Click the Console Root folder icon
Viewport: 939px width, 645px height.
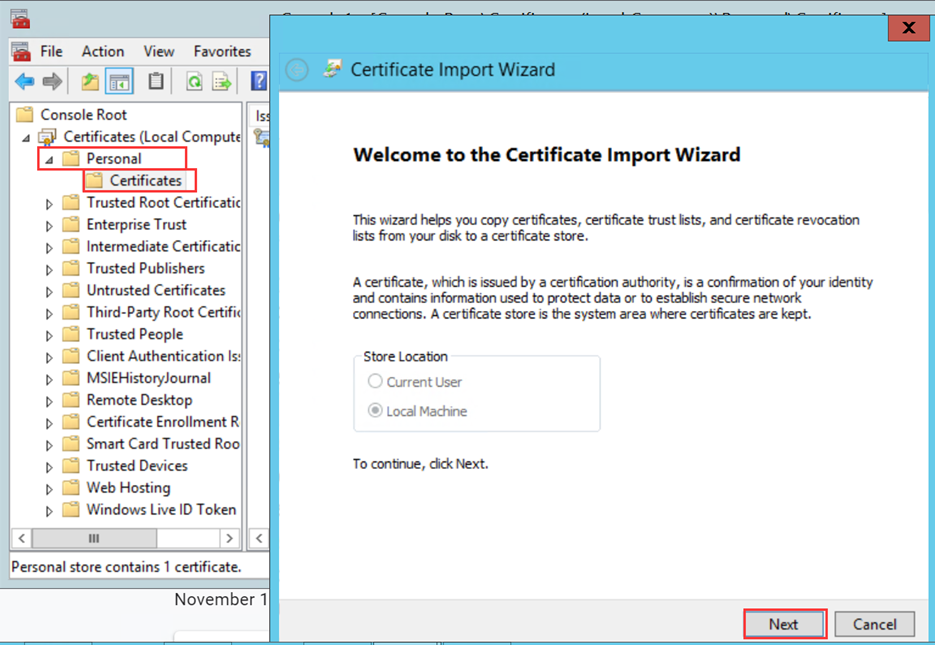[x=25, y=114]
